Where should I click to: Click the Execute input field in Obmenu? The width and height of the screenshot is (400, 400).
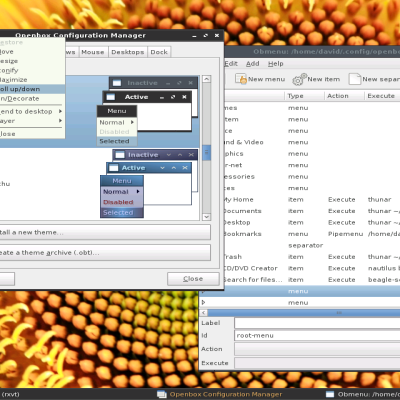click(x=317, y=363)
